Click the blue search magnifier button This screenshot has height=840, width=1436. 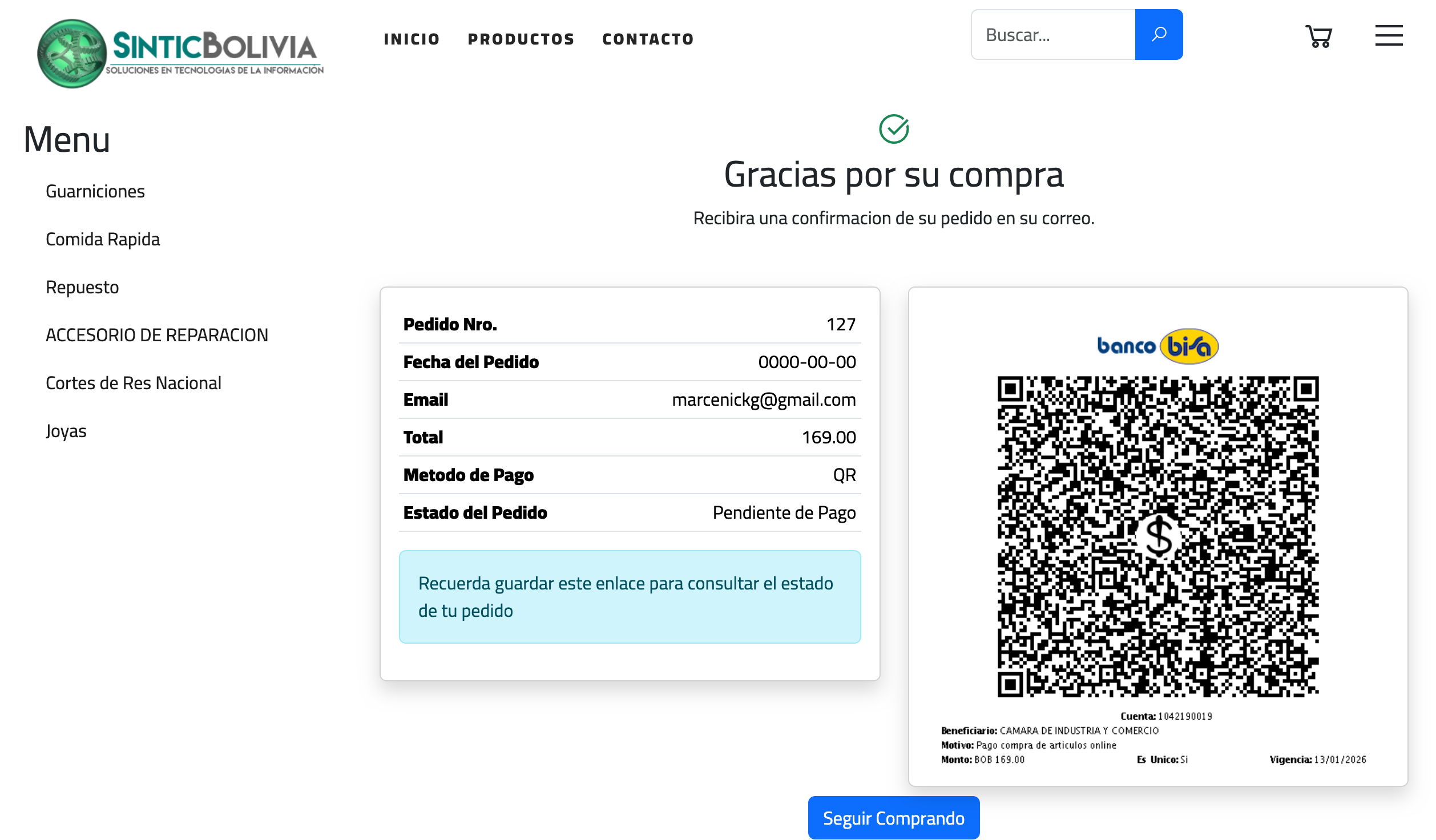click(x=1159, y=35)
